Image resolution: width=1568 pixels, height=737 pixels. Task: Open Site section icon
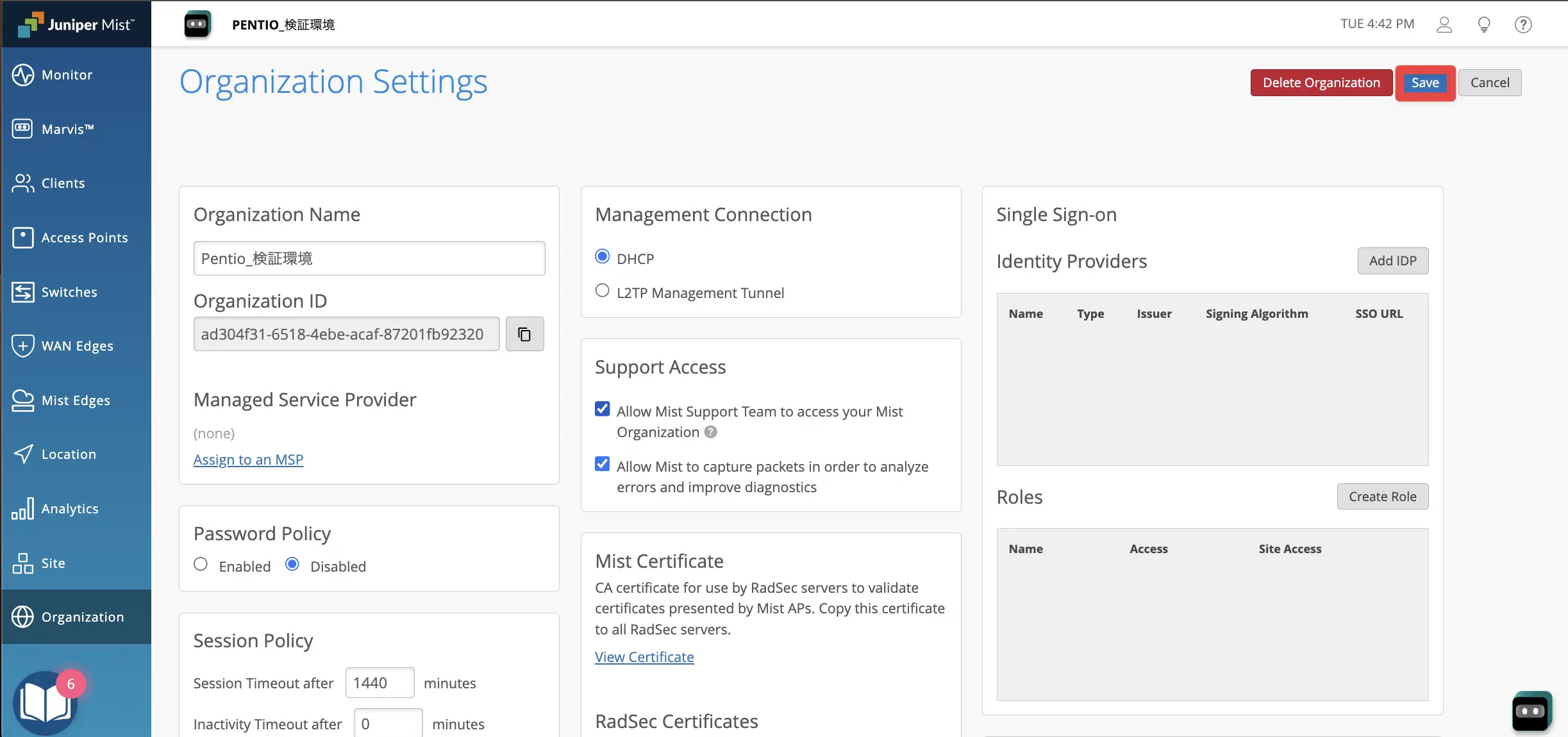[x=23, y=563]
